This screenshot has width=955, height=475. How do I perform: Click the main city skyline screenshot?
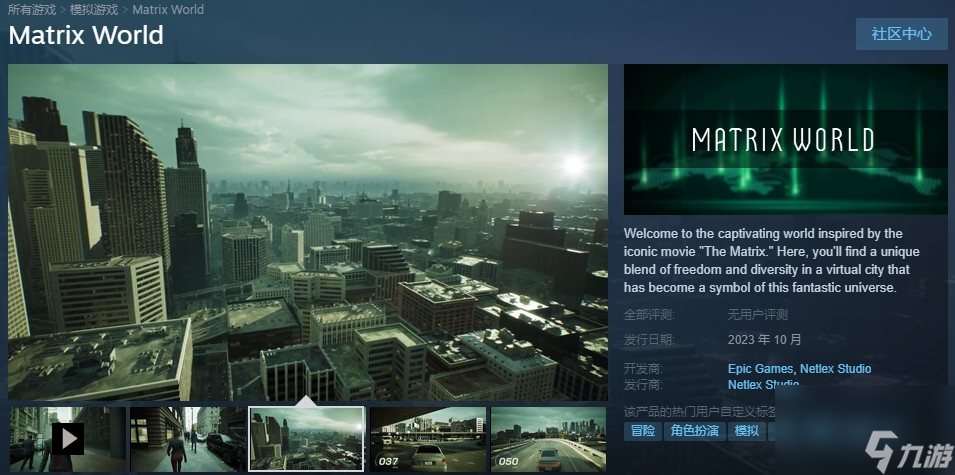308,233
